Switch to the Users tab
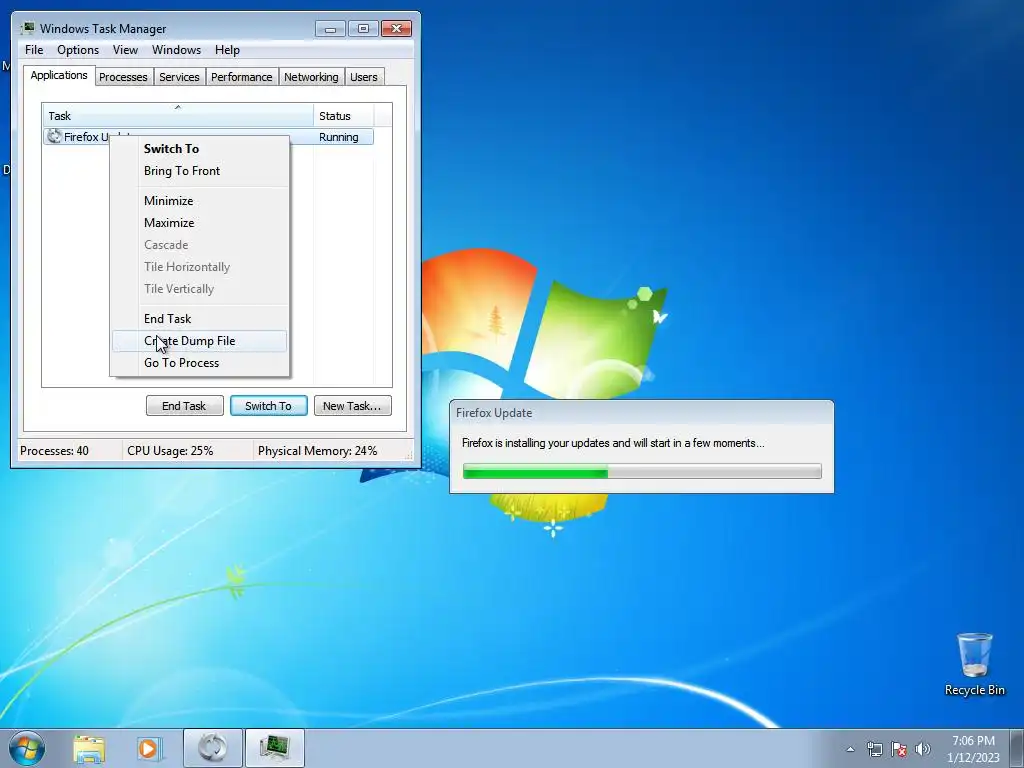The width and height of the screenshot is (1024, 768). click(364, 77)
